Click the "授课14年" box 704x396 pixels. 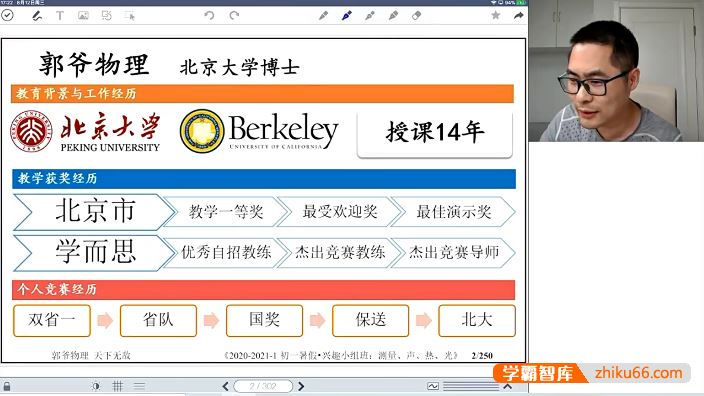(x=435, y=134)
